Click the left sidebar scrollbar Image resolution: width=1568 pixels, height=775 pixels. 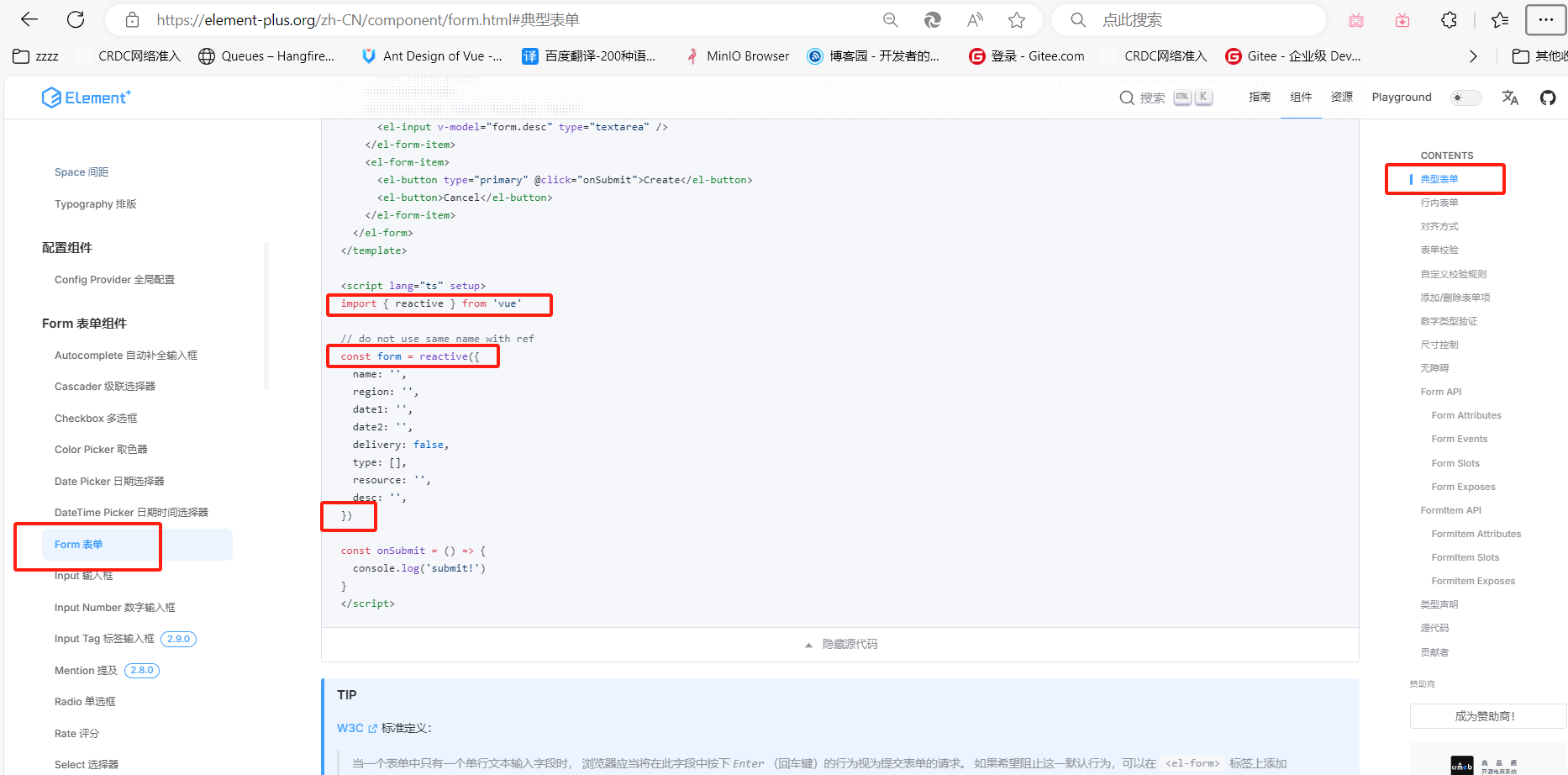point(266,316)
